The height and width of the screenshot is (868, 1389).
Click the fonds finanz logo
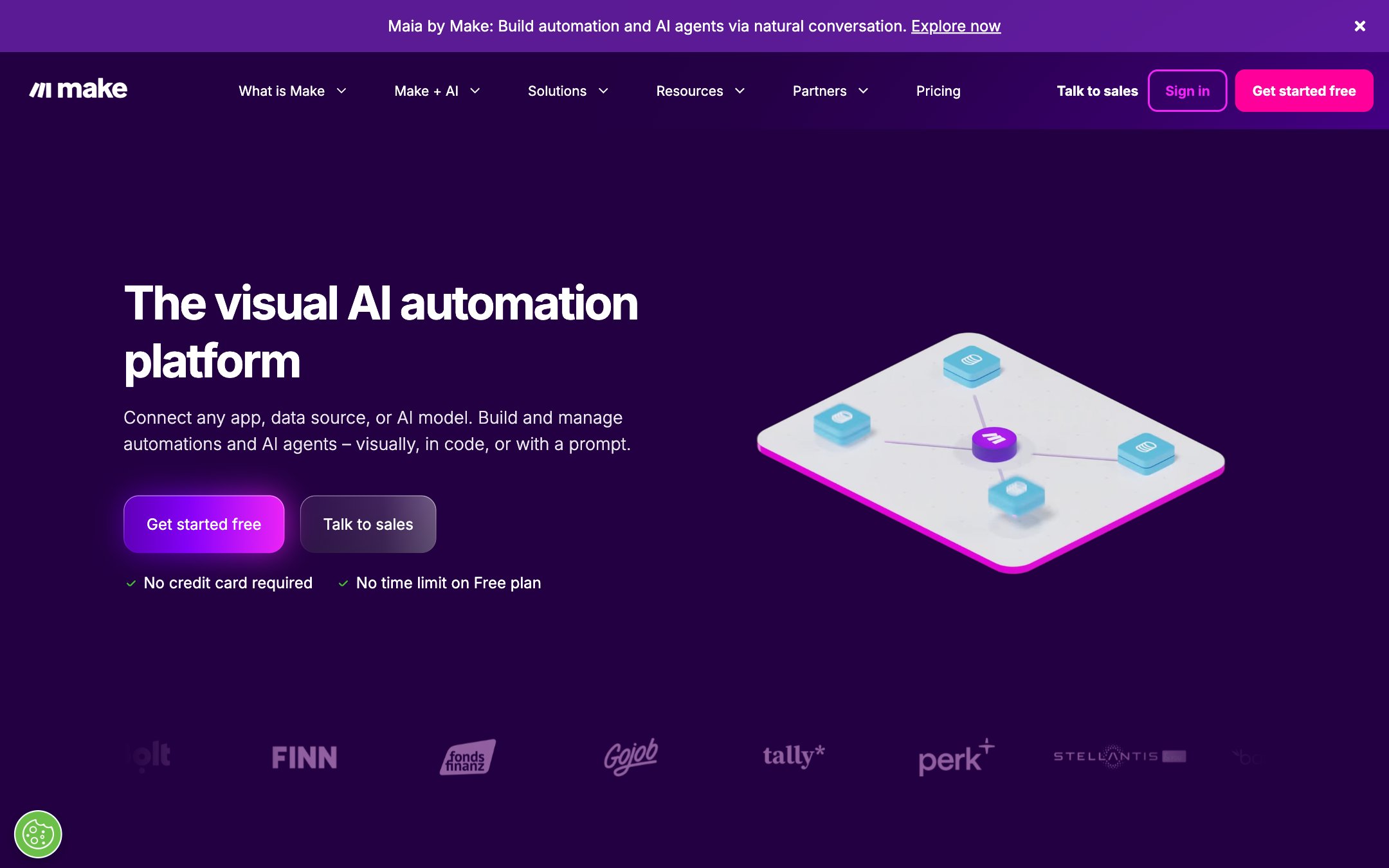tap(468, 757)
